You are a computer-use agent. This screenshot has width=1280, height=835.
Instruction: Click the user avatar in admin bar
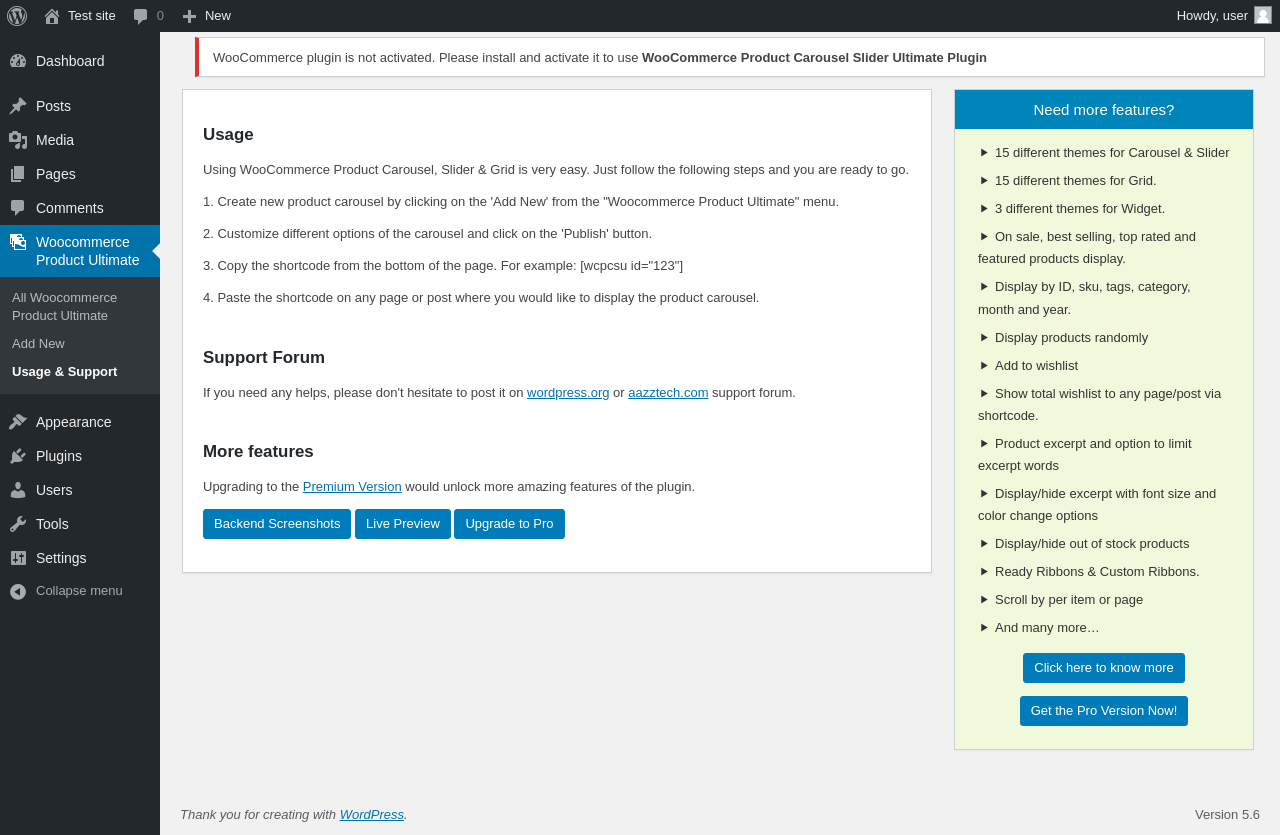coord(1263,15)
